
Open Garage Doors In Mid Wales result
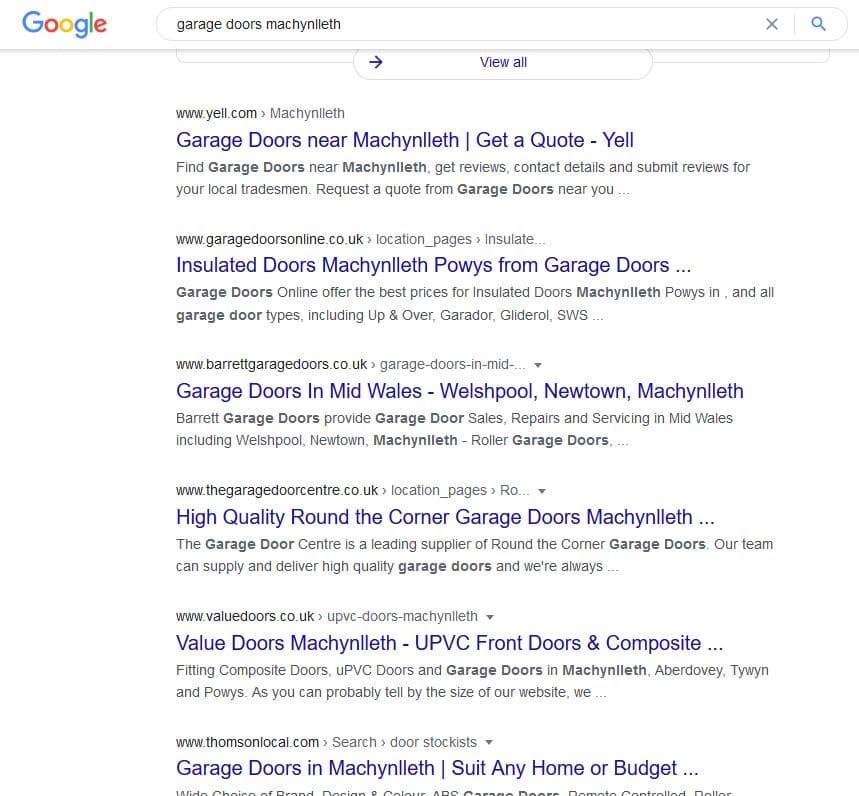click(459, 391)
